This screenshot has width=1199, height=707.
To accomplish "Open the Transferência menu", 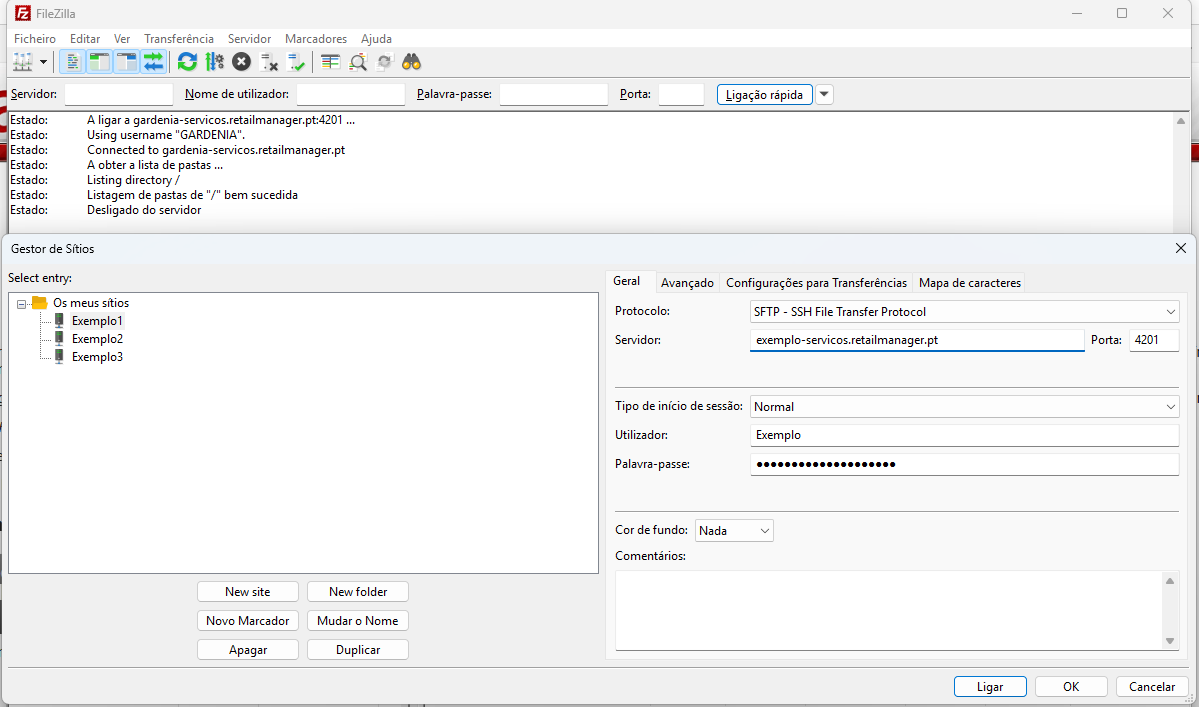I will coord(179,38).
